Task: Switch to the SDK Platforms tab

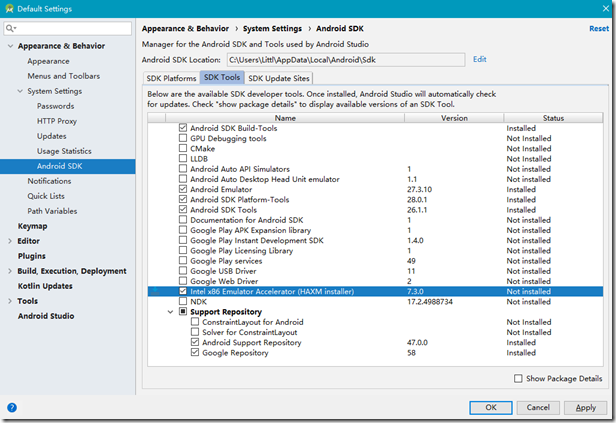Action: point(171,78)
